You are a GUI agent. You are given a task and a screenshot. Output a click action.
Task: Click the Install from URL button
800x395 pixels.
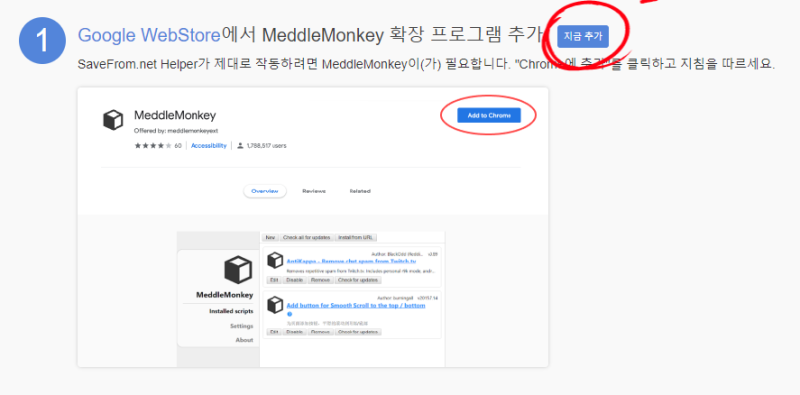[x=356, y=237]
